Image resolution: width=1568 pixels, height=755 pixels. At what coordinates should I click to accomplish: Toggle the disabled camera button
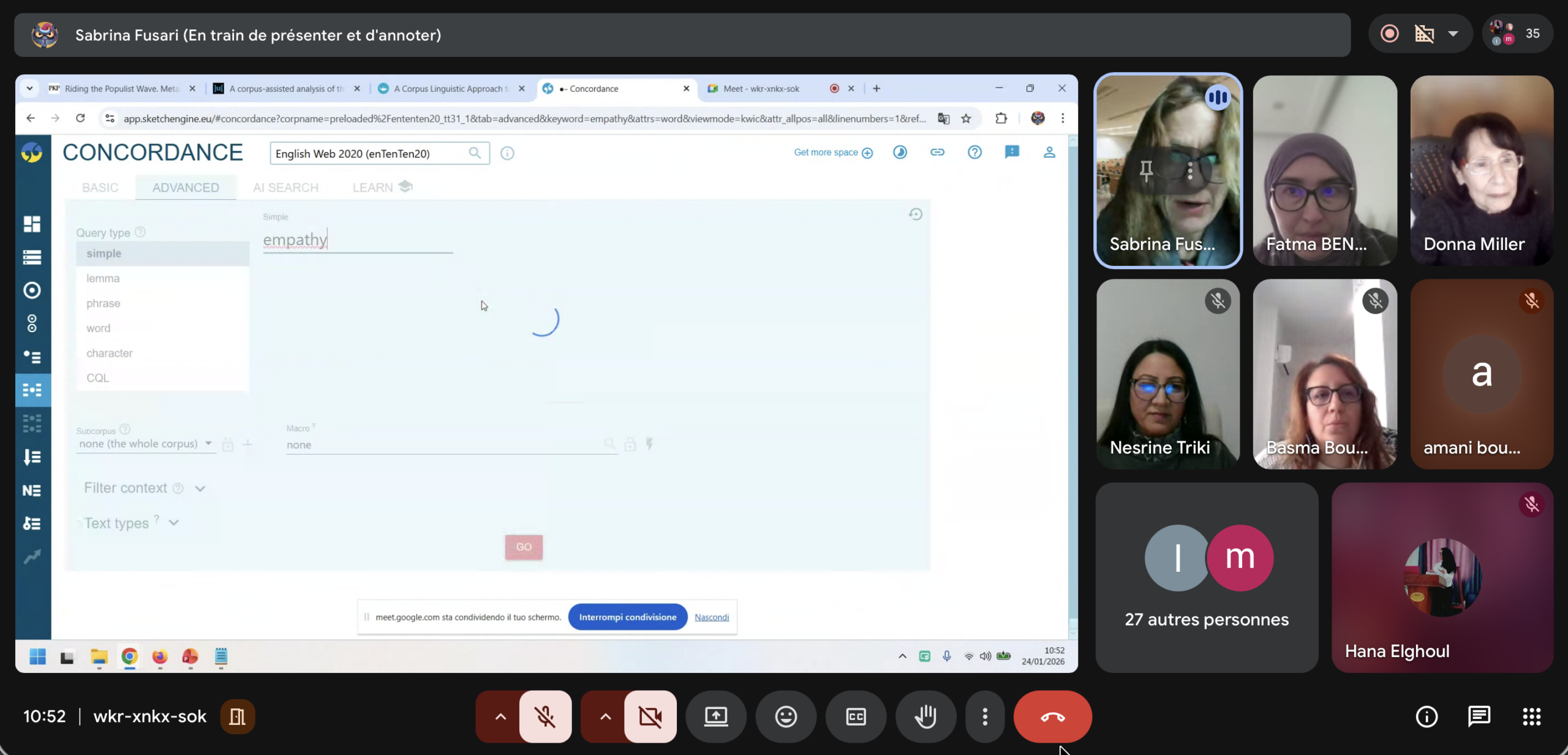click(x=650, y=716)
